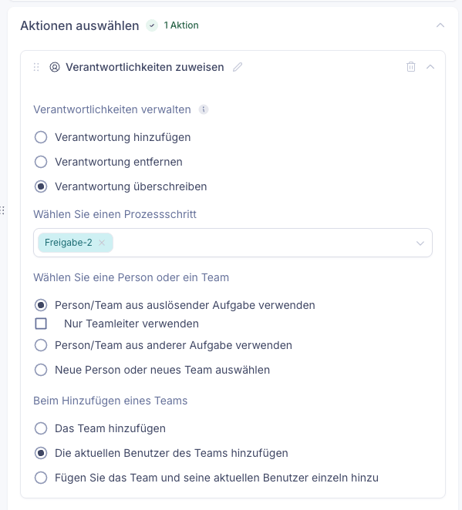Choose Das Team hinzufügen option
462x510 pixels.
click(x=41, y=428)
